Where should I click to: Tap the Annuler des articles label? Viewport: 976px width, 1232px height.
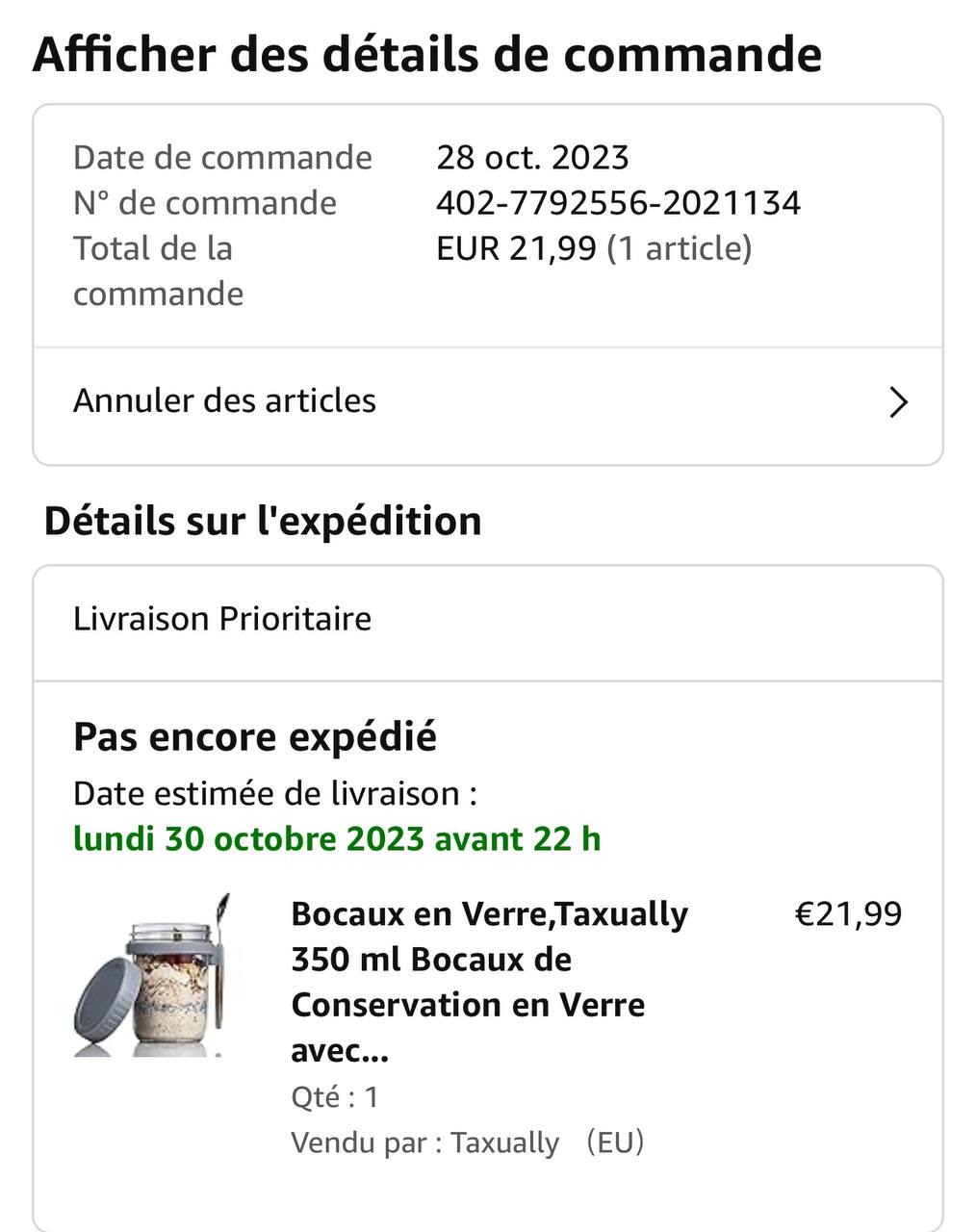224,400
